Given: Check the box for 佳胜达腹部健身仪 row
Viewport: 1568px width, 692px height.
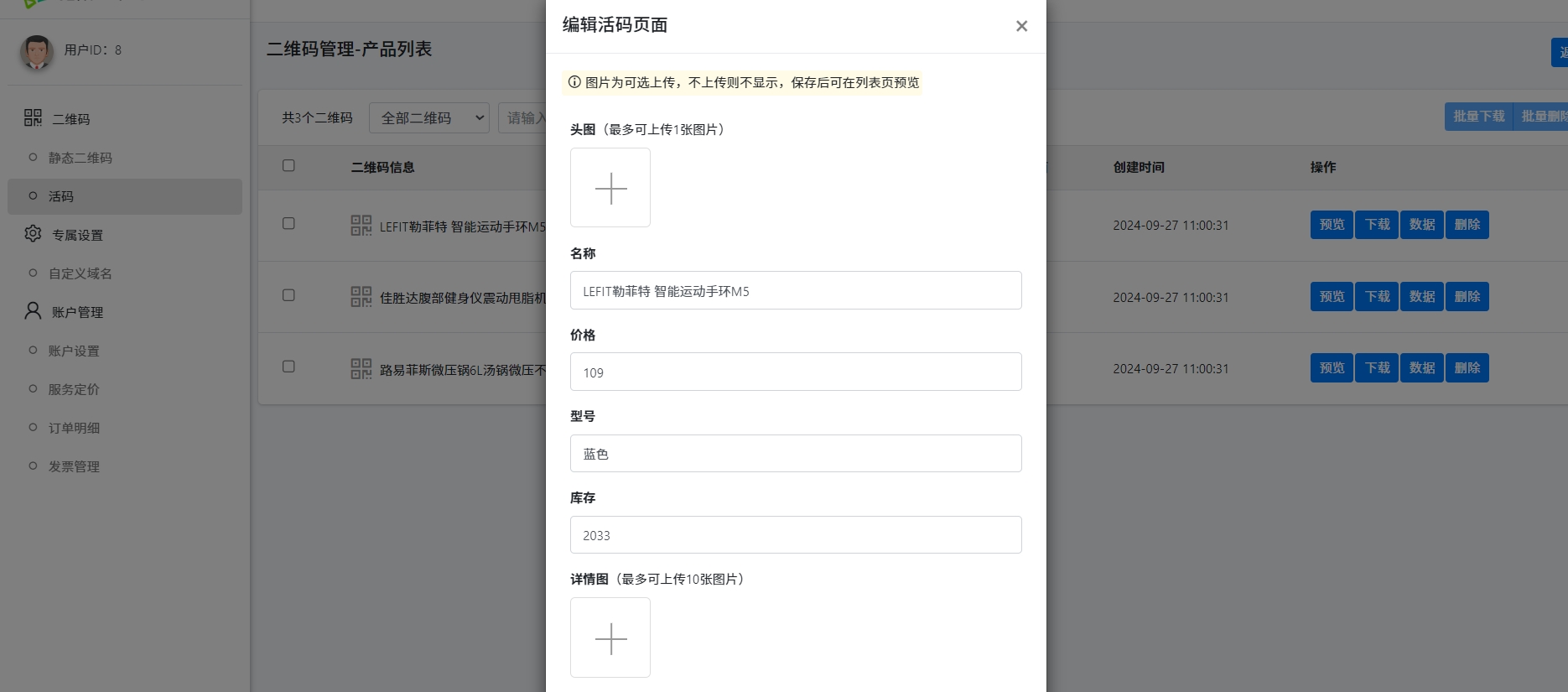Looking at the screenshot, I should tap(288, 295).
